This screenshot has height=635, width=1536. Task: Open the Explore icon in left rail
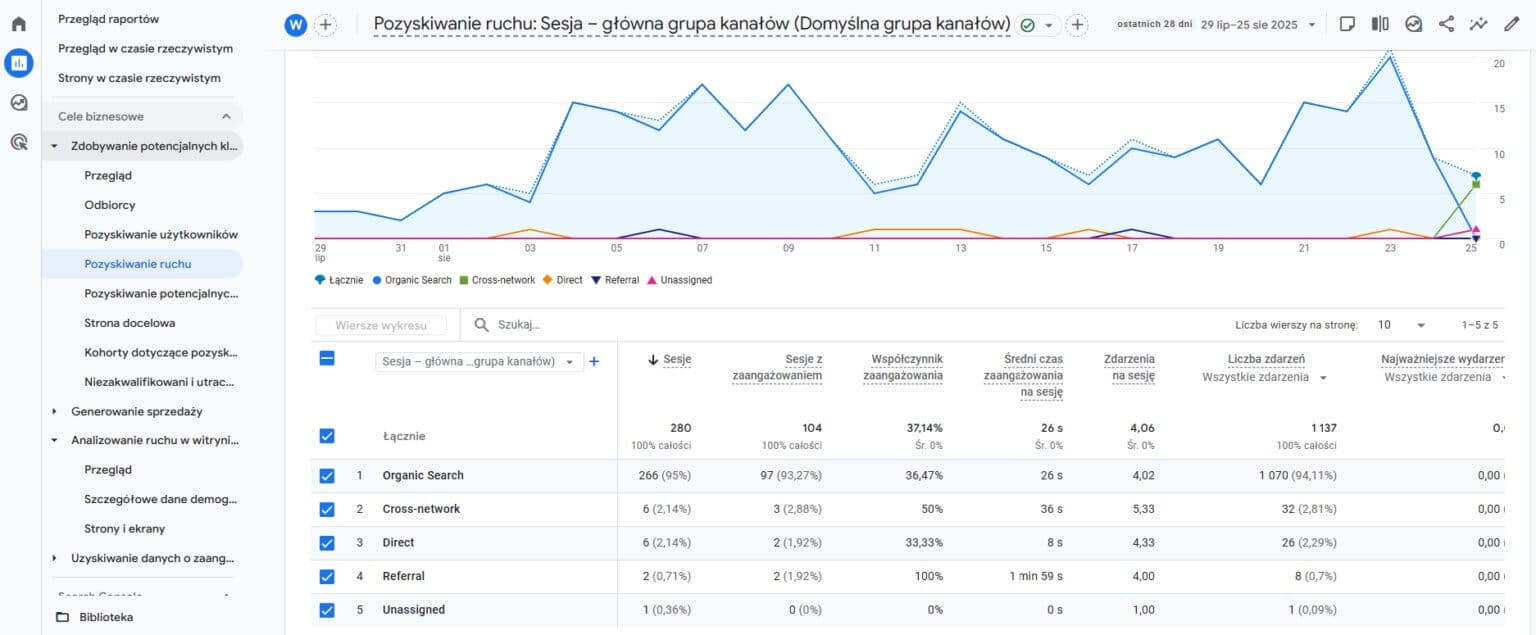click(18, 103)
